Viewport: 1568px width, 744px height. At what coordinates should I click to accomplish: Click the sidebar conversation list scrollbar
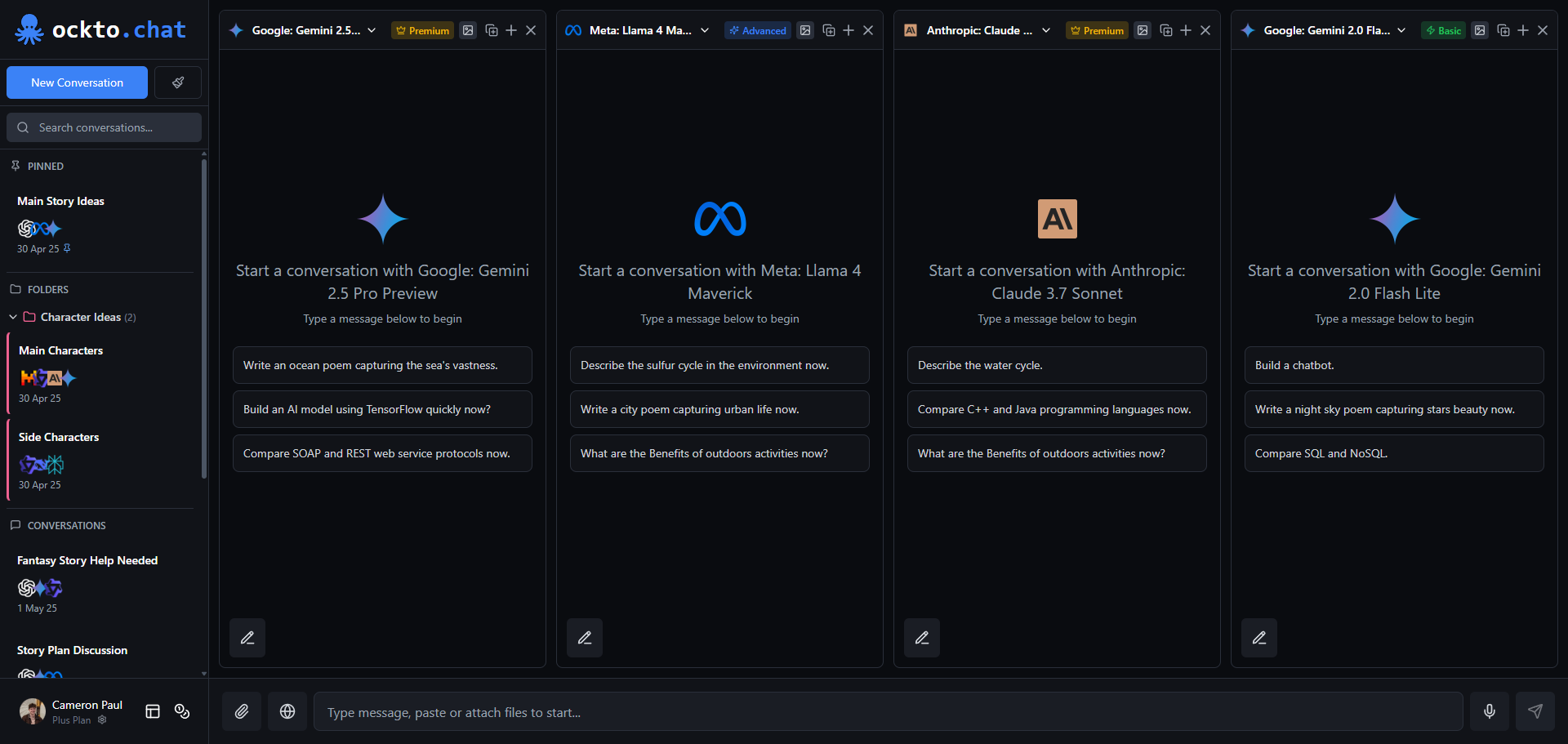[203, 319]
